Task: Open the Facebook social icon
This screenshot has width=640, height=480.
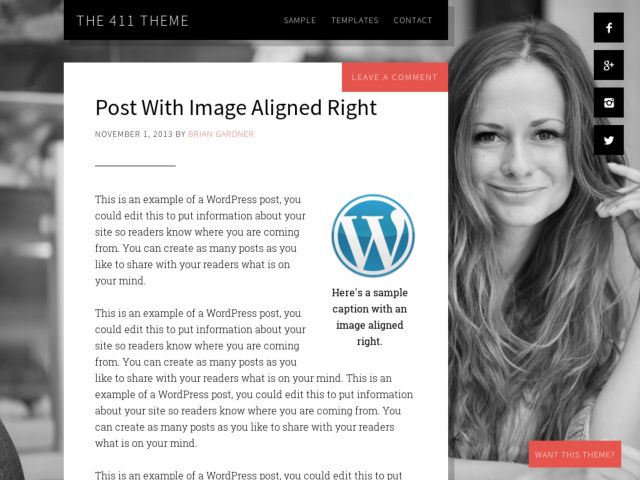Action: pos(609,27)
